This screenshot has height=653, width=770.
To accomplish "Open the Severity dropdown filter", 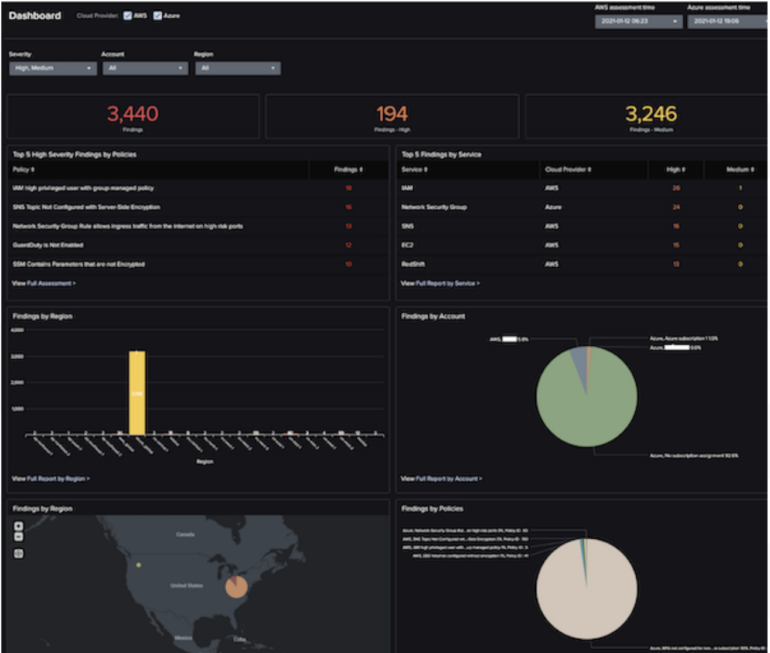I will 52,68.
